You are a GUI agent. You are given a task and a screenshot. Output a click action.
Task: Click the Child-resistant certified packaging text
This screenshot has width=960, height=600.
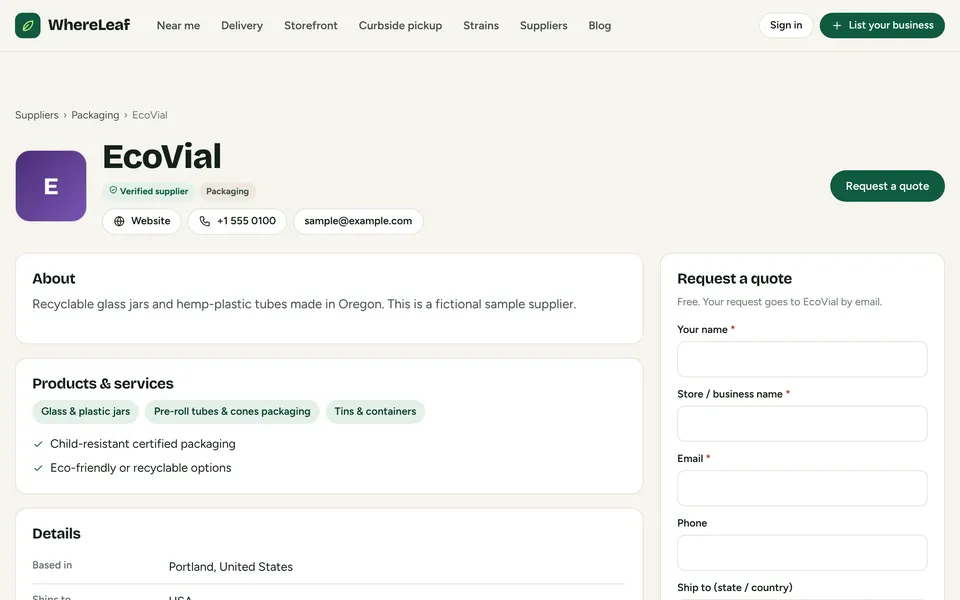(143, 444)
